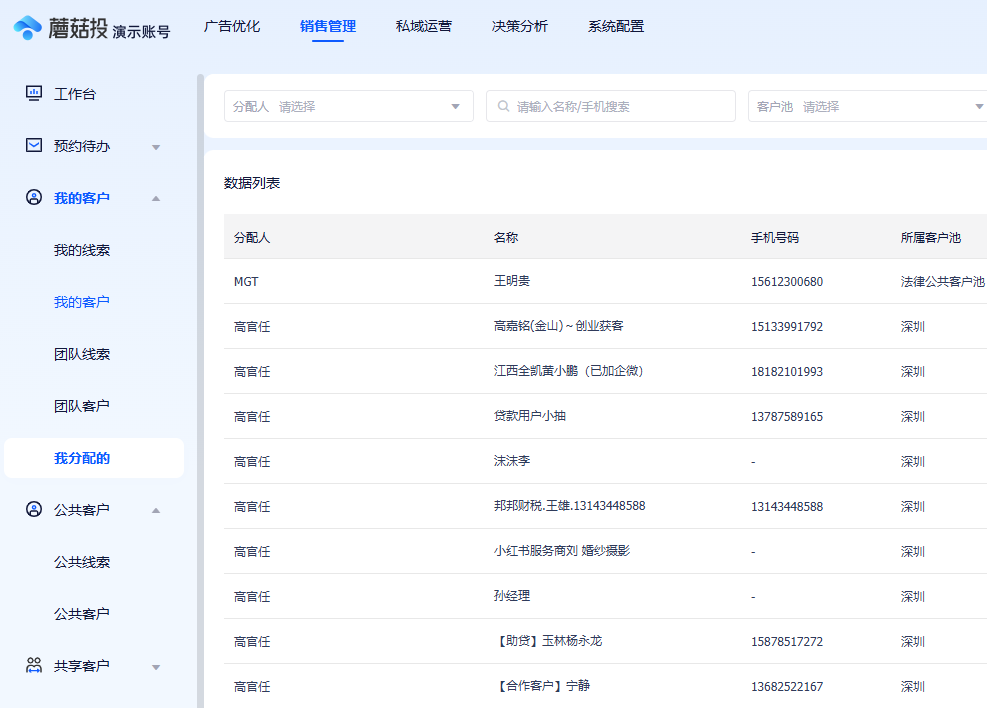This screenshot has height=708, width=987.
Task: Collapse the 我的客户 sidebar section
Action: click(156, 197)
